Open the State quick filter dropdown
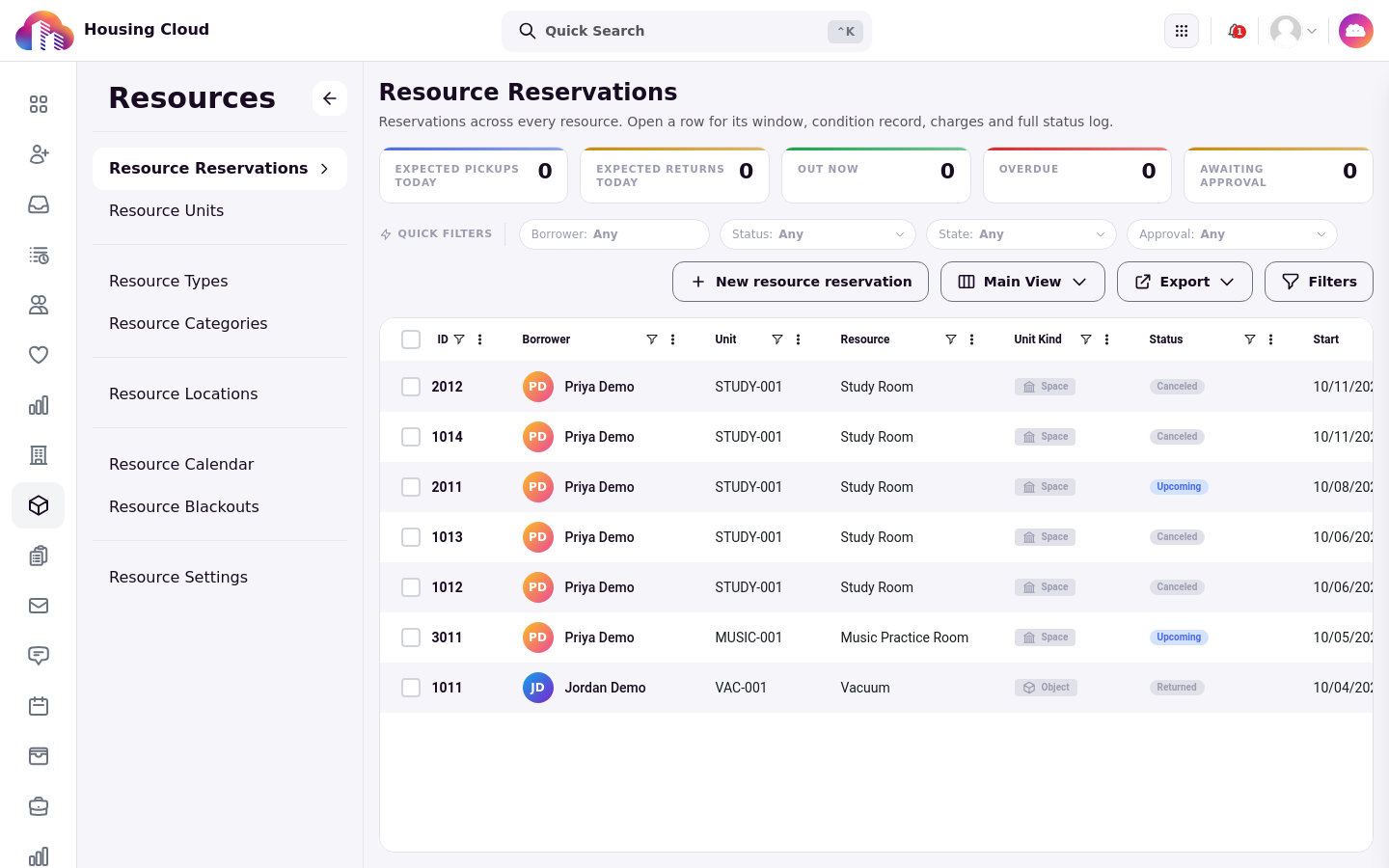 pyautogui.click(x=1021, y=234)
